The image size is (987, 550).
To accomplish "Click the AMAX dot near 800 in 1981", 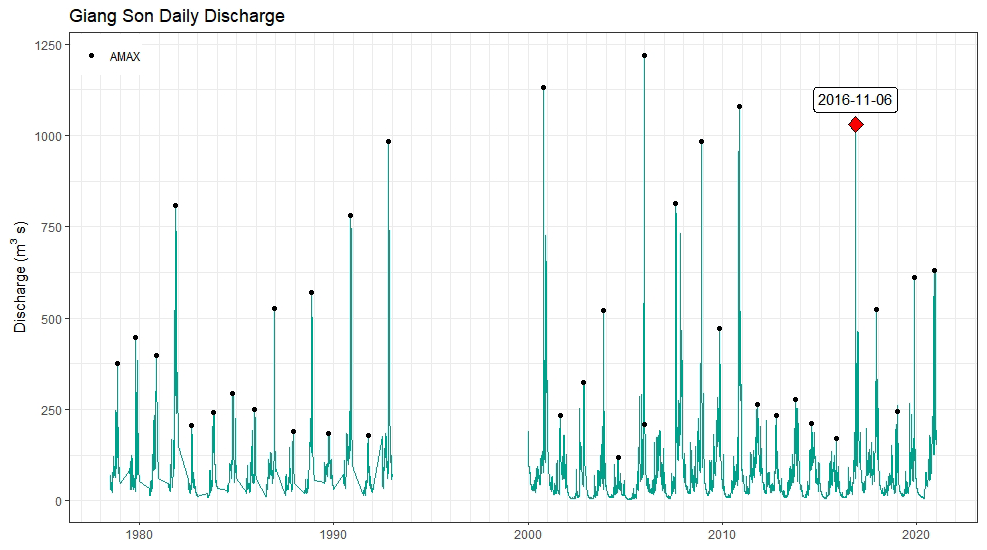I will point(175,206).
